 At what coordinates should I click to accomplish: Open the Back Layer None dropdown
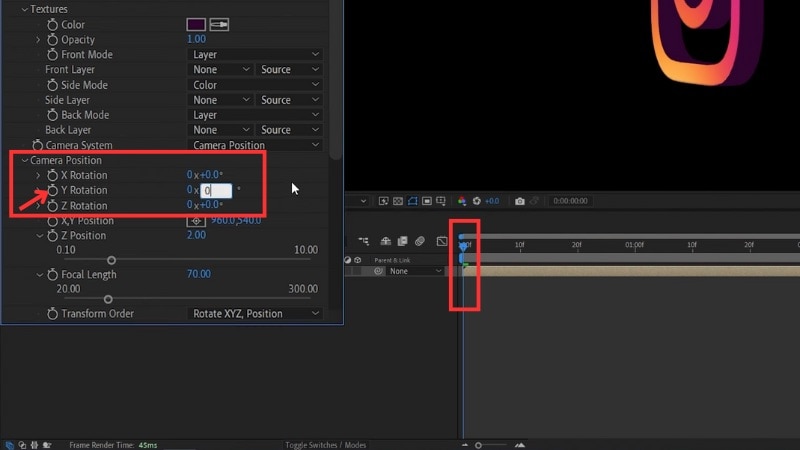click(x=220, y=130)
